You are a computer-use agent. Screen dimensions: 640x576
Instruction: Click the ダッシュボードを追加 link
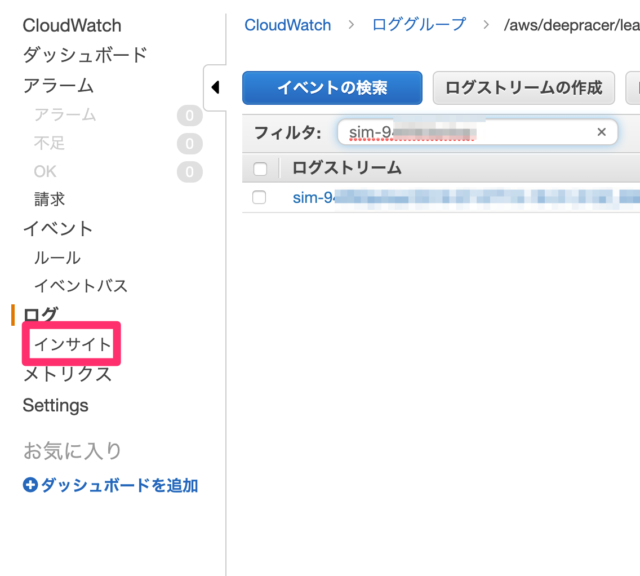120,485
